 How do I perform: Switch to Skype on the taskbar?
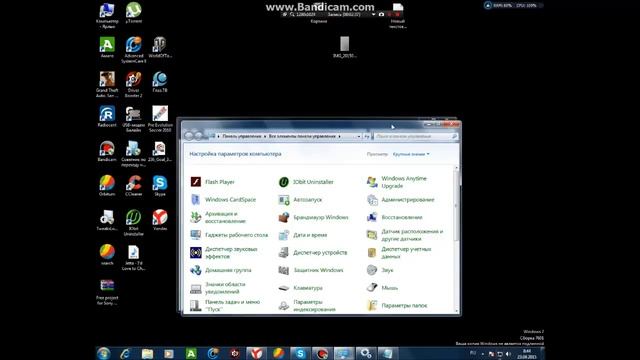pyautogui.click(x=300, y=353)
